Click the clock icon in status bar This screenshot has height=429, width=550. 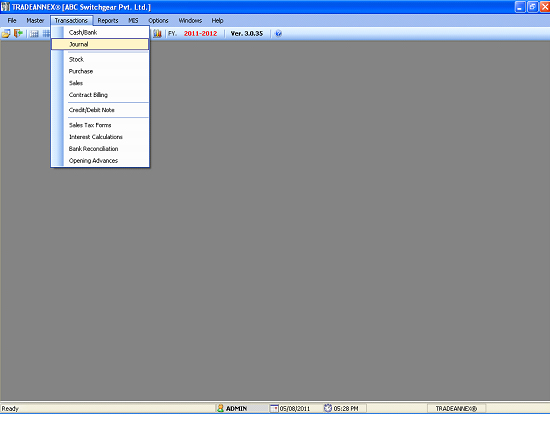click(x=328, y=408)
